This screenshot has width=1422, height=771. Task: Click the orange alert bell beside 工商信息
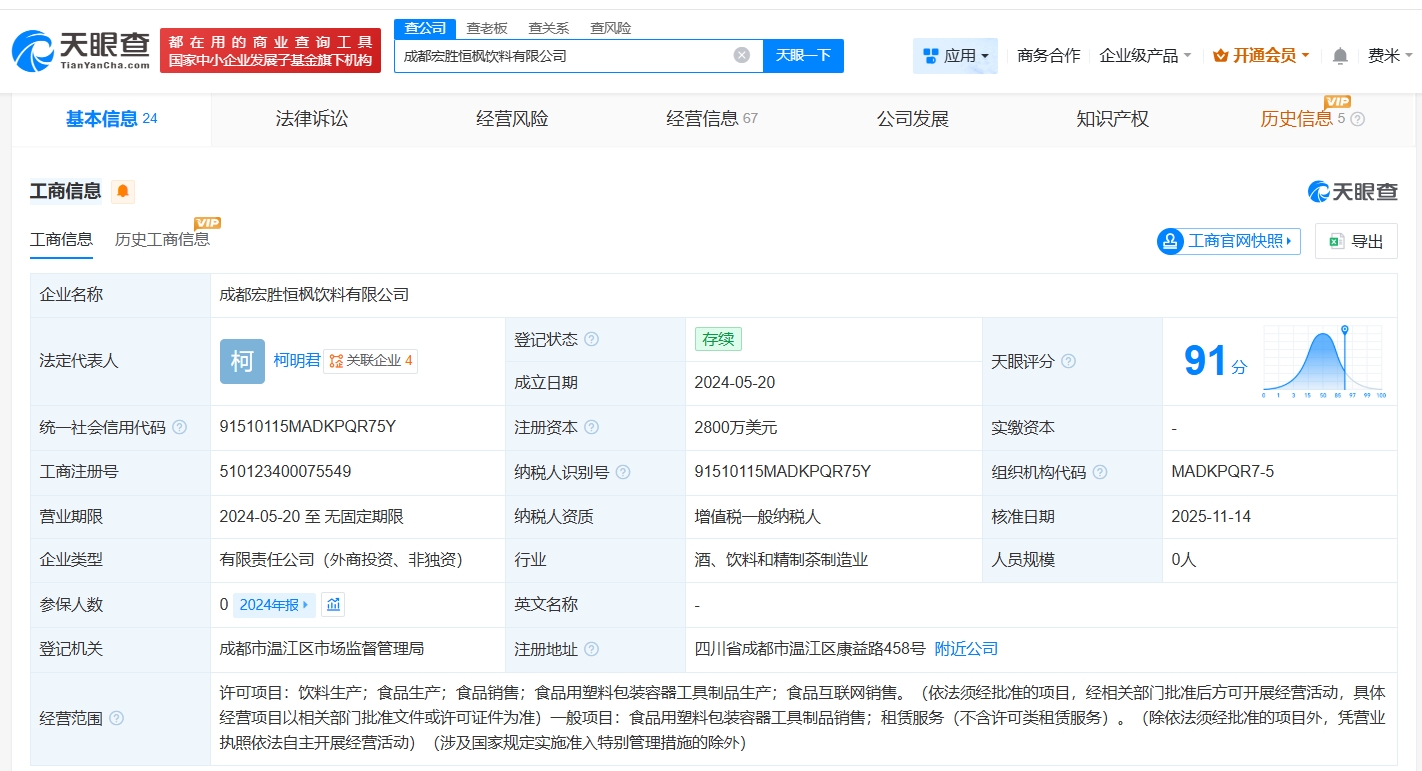tap(122, 191)
